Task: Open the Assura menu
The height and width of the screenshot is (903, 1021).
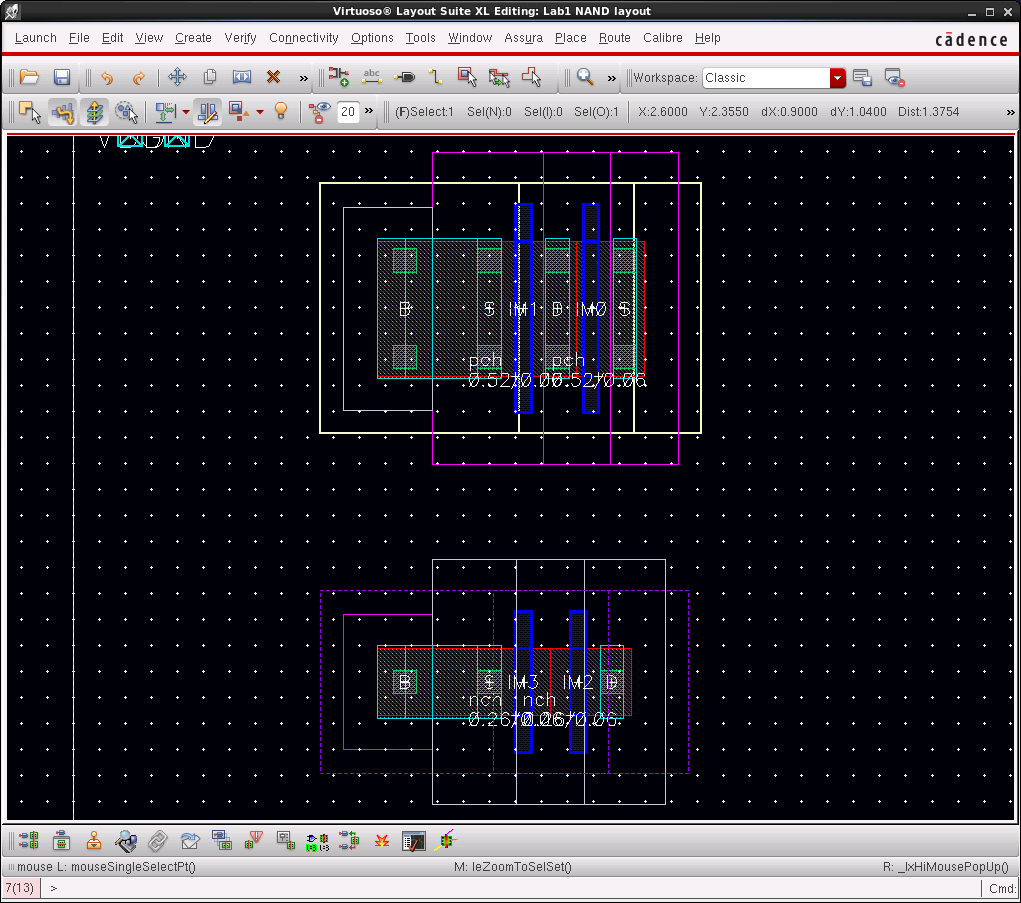Action: (x=524, y=38)
